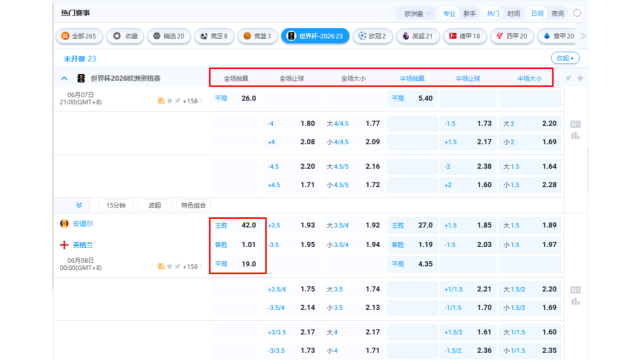The image size is (640, 360).
Task: Click the 安道尔 team flag
Action: coord(64,223)
